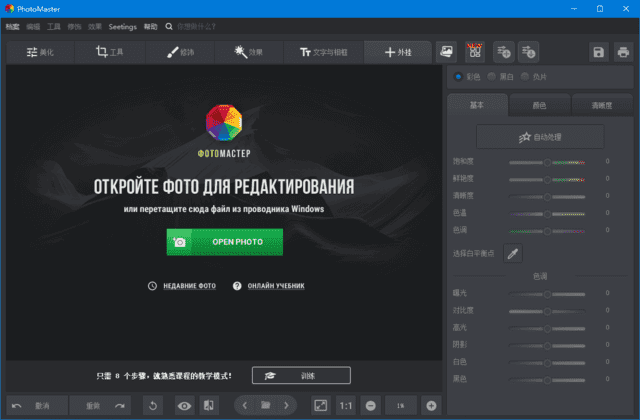The image size is (640, 420).
Task: Click the 饱和度 saturation slider handle
Action: [547, 161]
